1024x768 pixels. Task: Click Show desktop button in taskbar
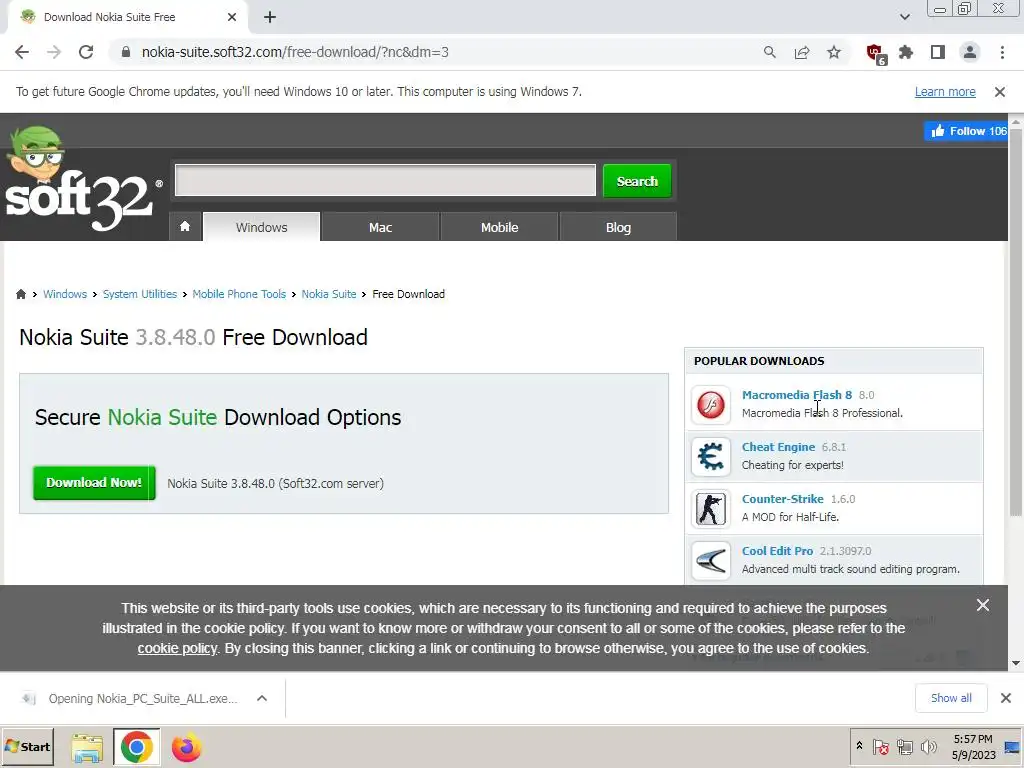pos(1013,746)
